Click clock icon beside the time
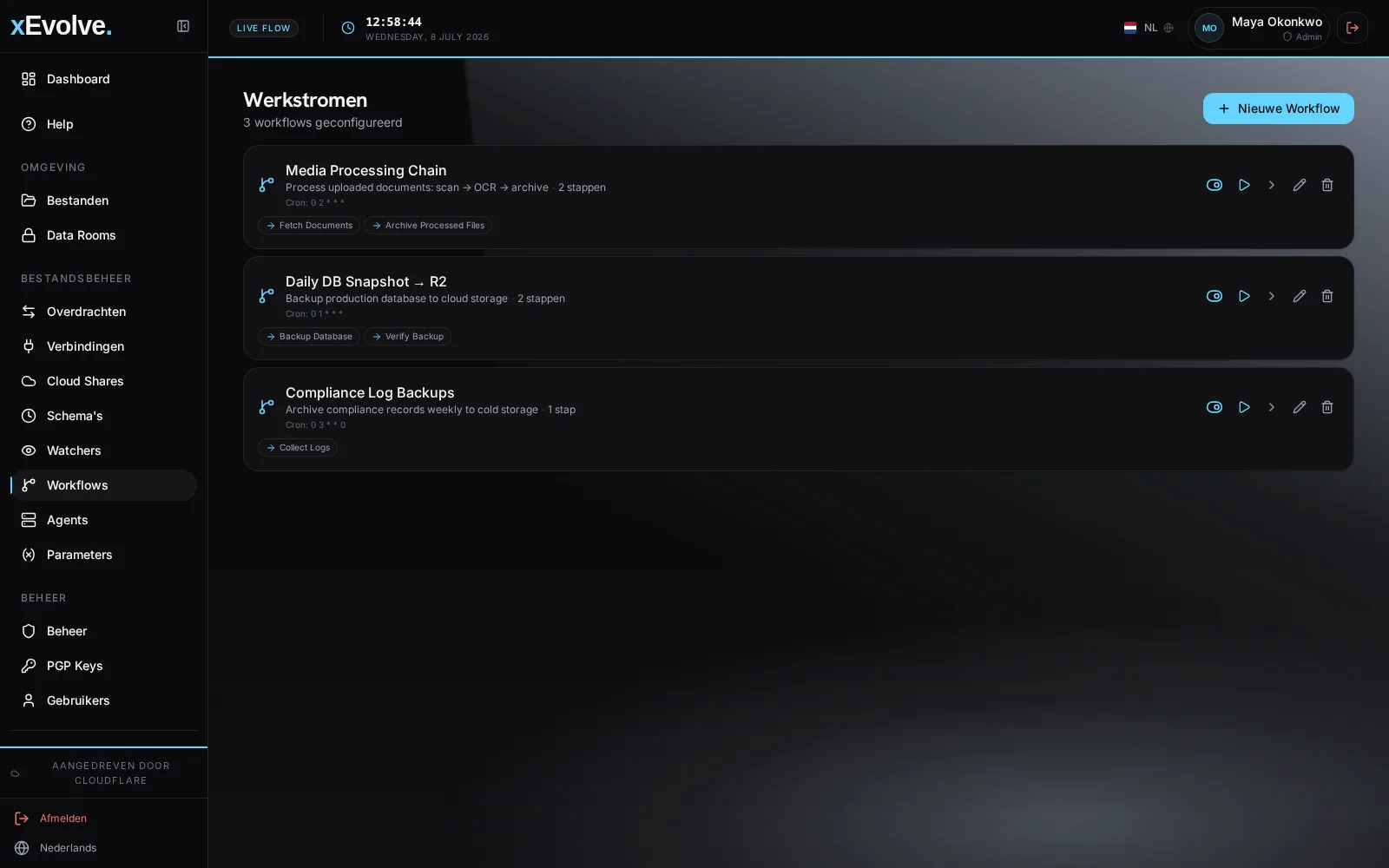 (348, 28)
